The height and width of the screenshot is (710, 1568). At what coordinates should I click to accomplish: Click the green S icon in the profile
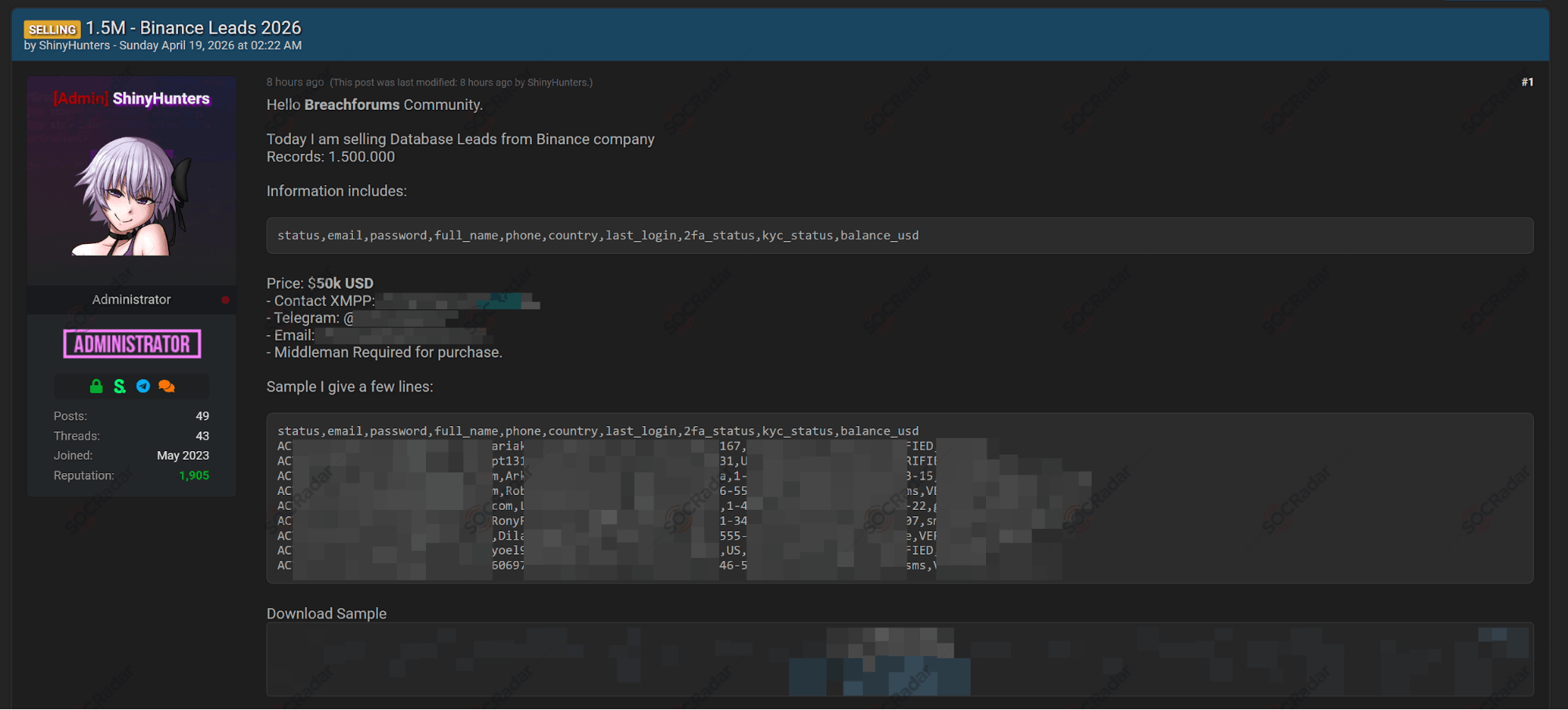coord(119,386)
